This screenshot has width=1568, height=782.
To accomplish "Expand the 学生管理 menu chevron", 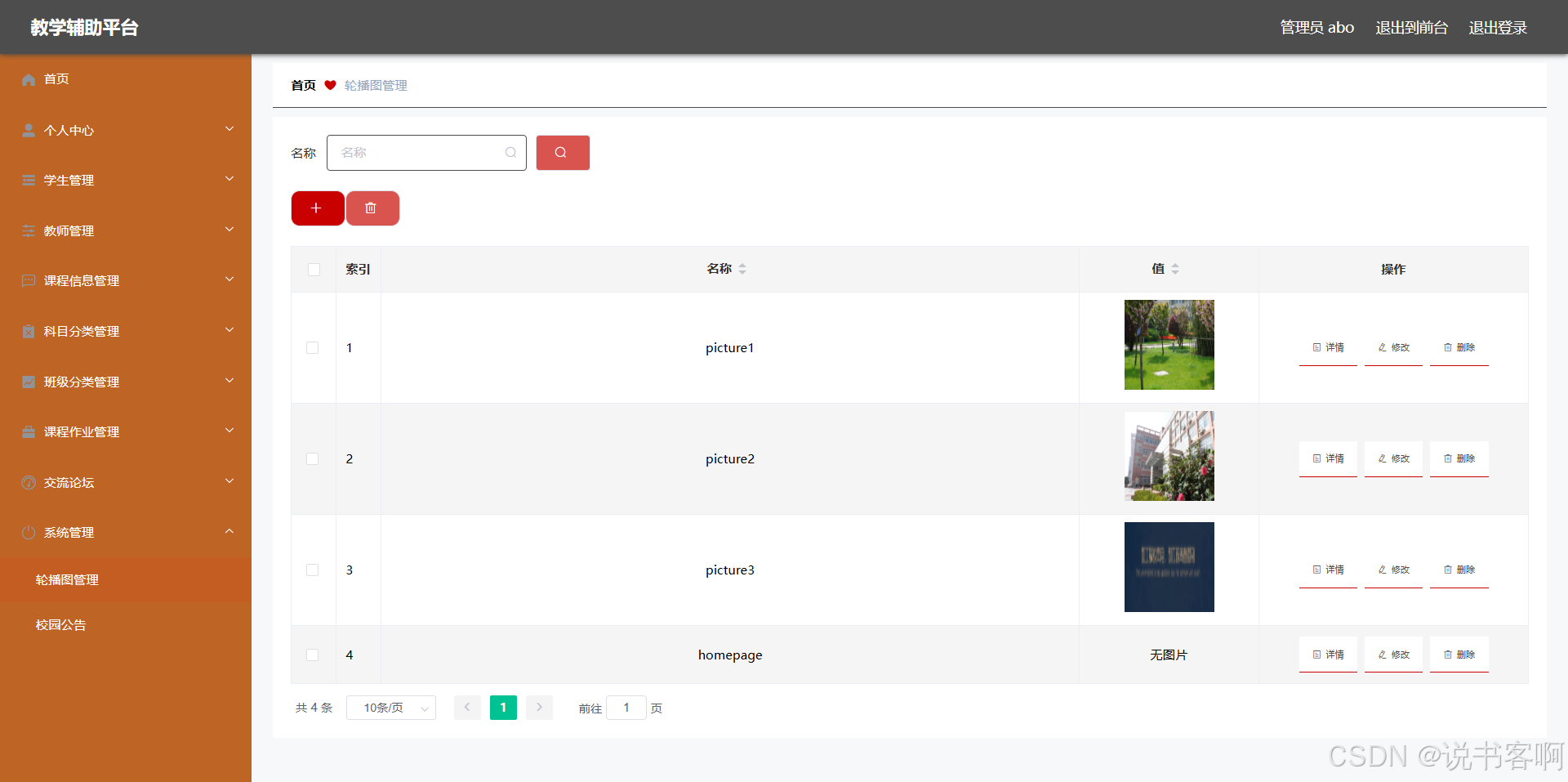I will [x=229, y=179].
